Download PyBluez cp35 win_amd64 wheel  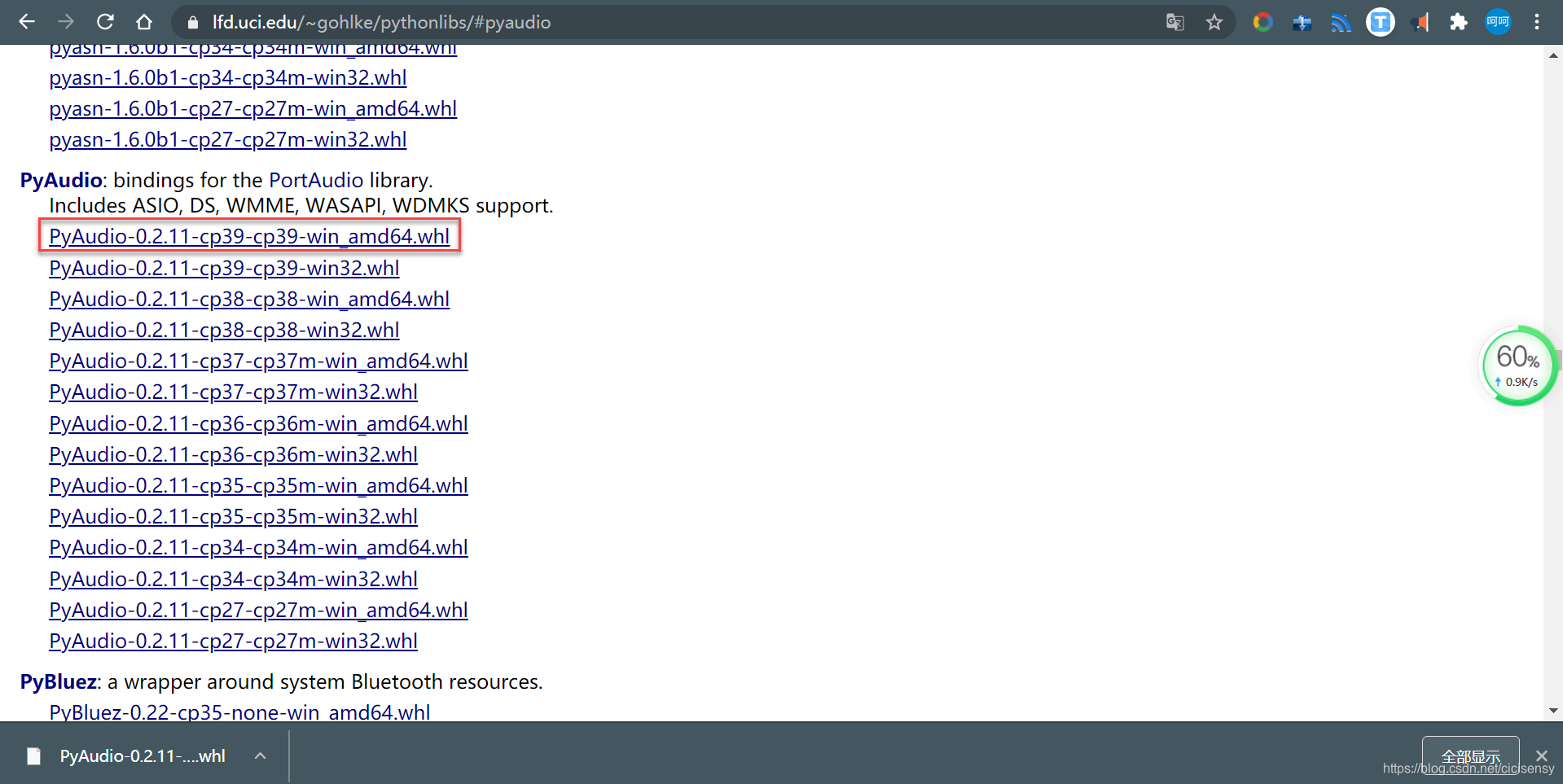239,712
